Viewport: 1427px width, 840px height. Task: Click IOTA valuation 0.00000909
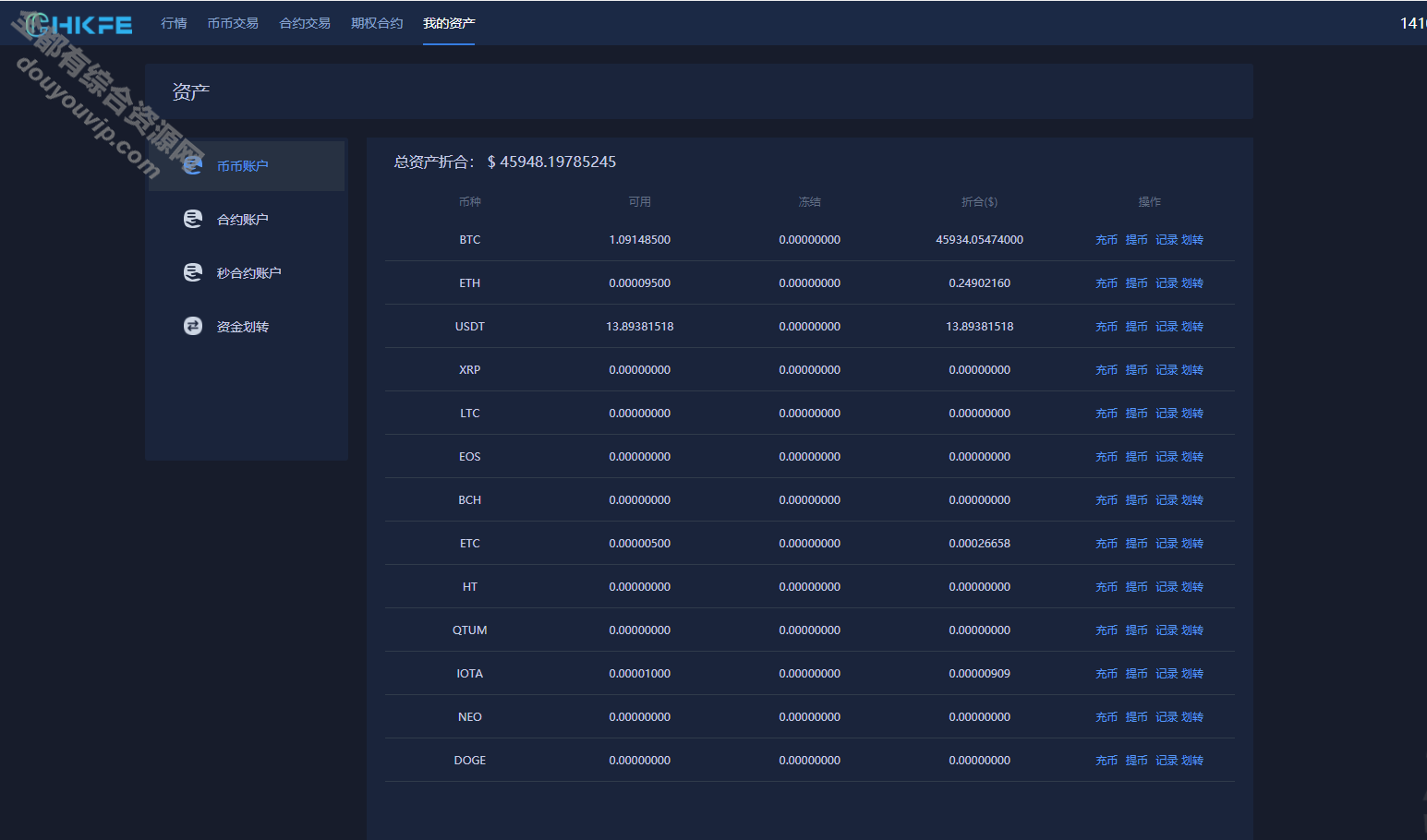click(x=980, y=674)
